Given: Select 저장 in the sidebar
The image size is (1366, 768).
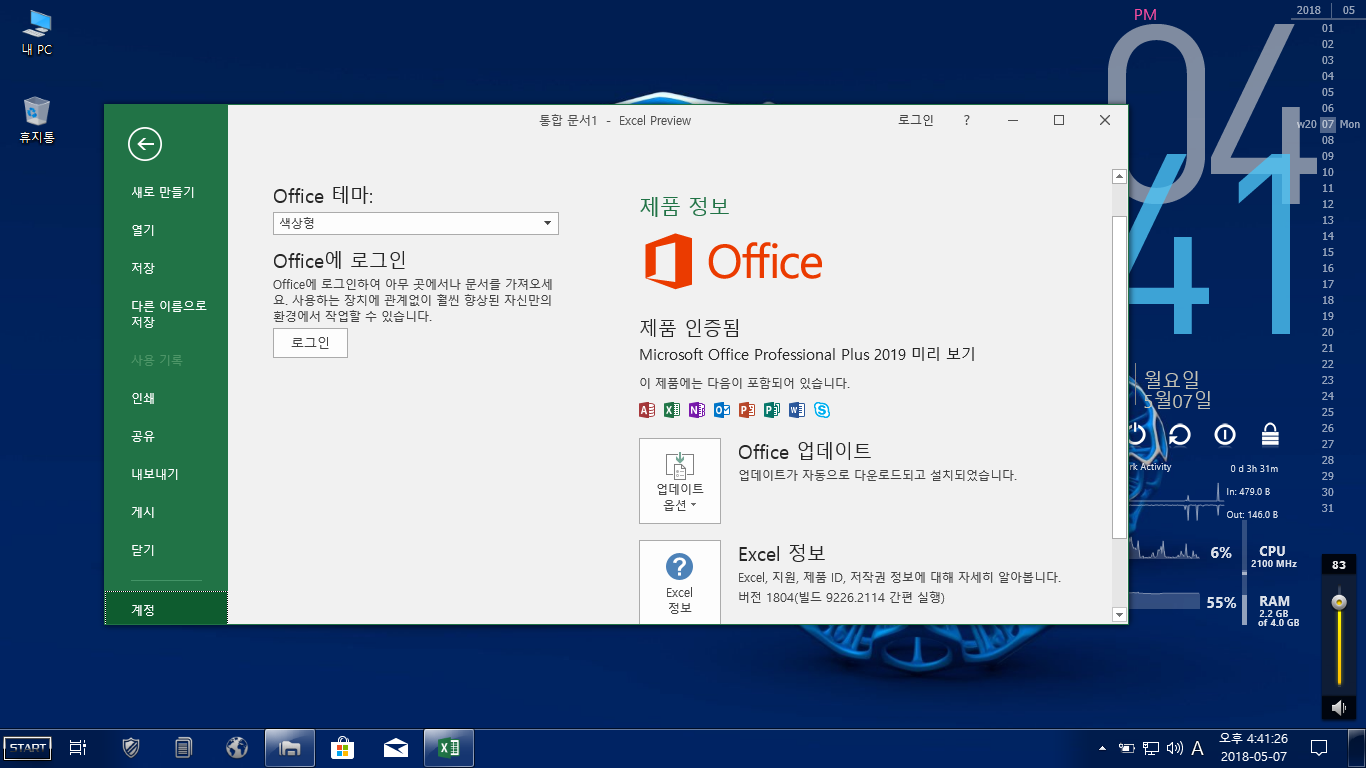Looking at the screenshot, I should pyautogui.click(x=143, y=268).
